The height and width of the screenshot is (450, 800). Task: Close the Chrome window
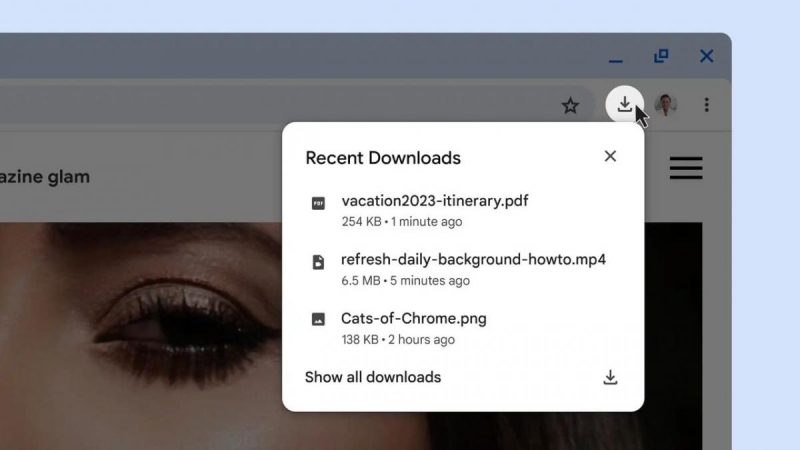point(707,56)
